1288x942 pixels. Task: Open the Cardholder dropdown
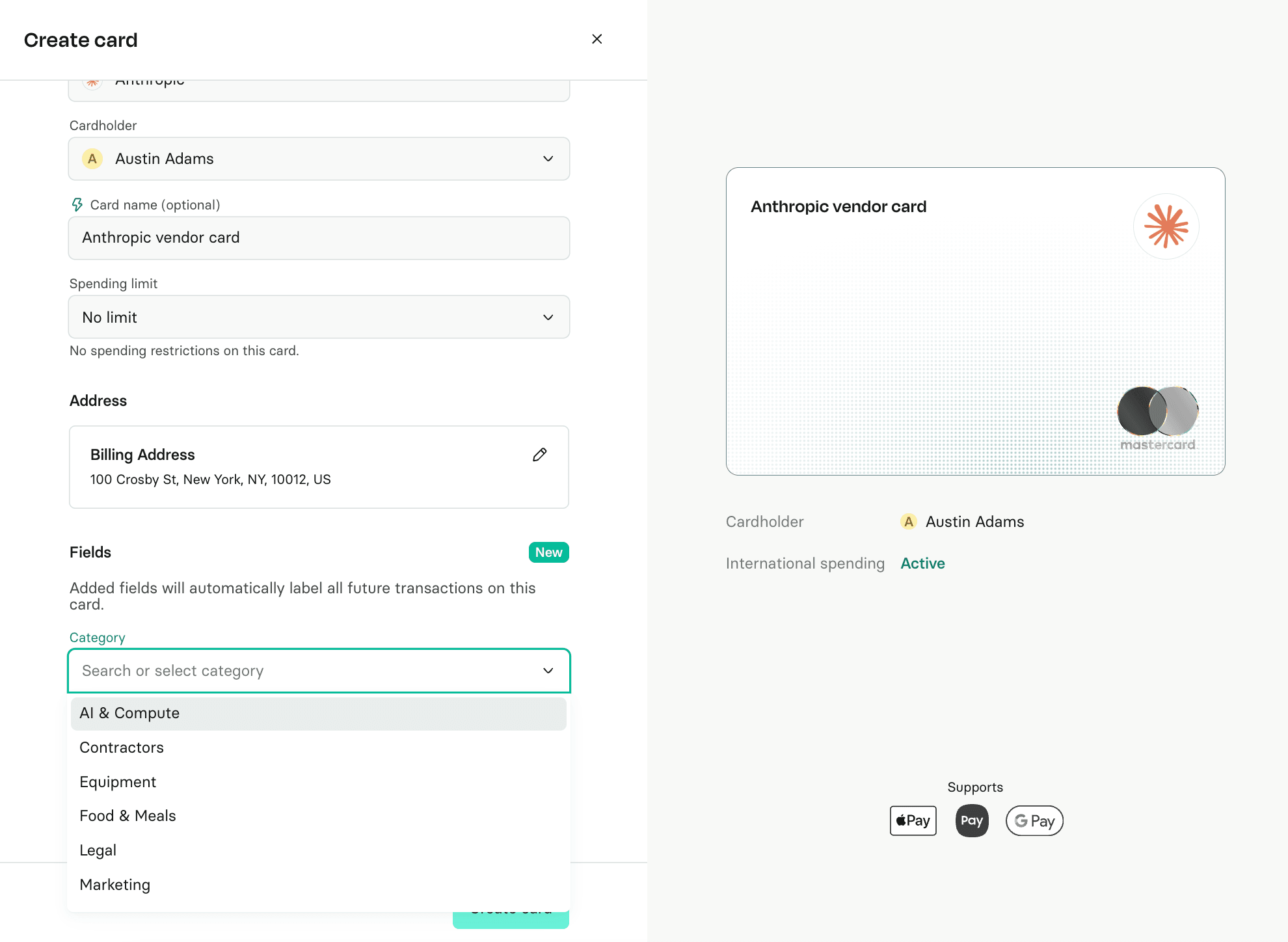tap(319, 159)
